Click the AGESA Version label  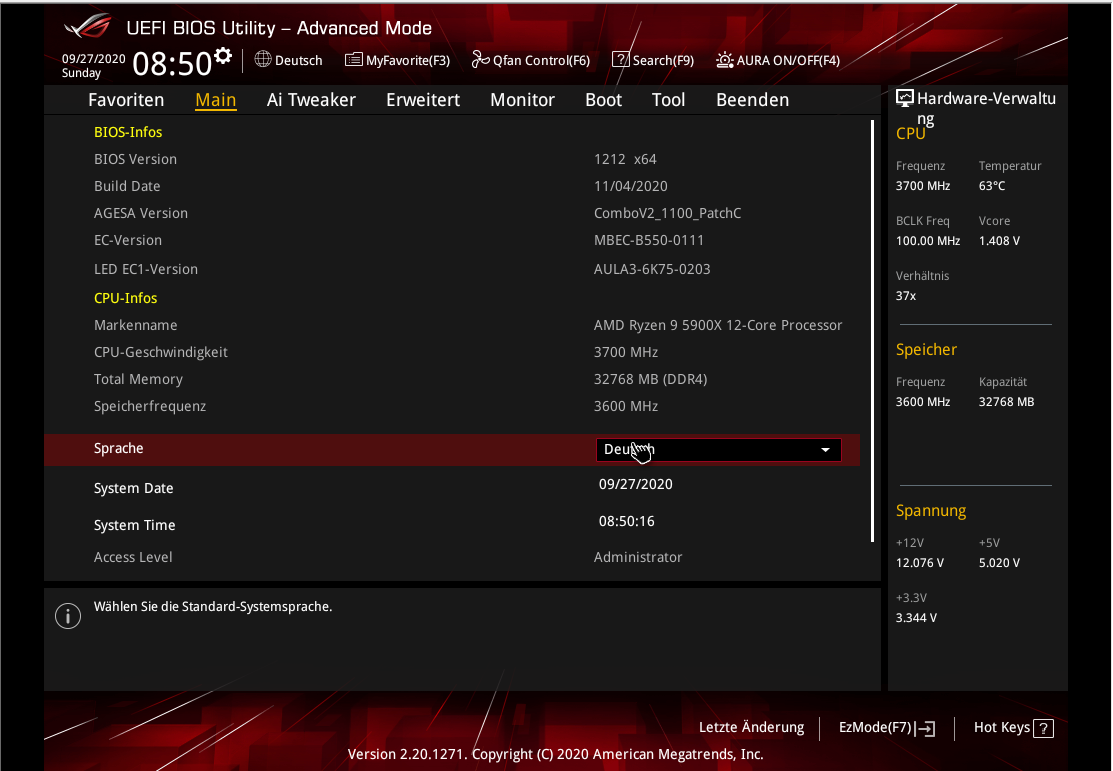[x=141, y=213]
